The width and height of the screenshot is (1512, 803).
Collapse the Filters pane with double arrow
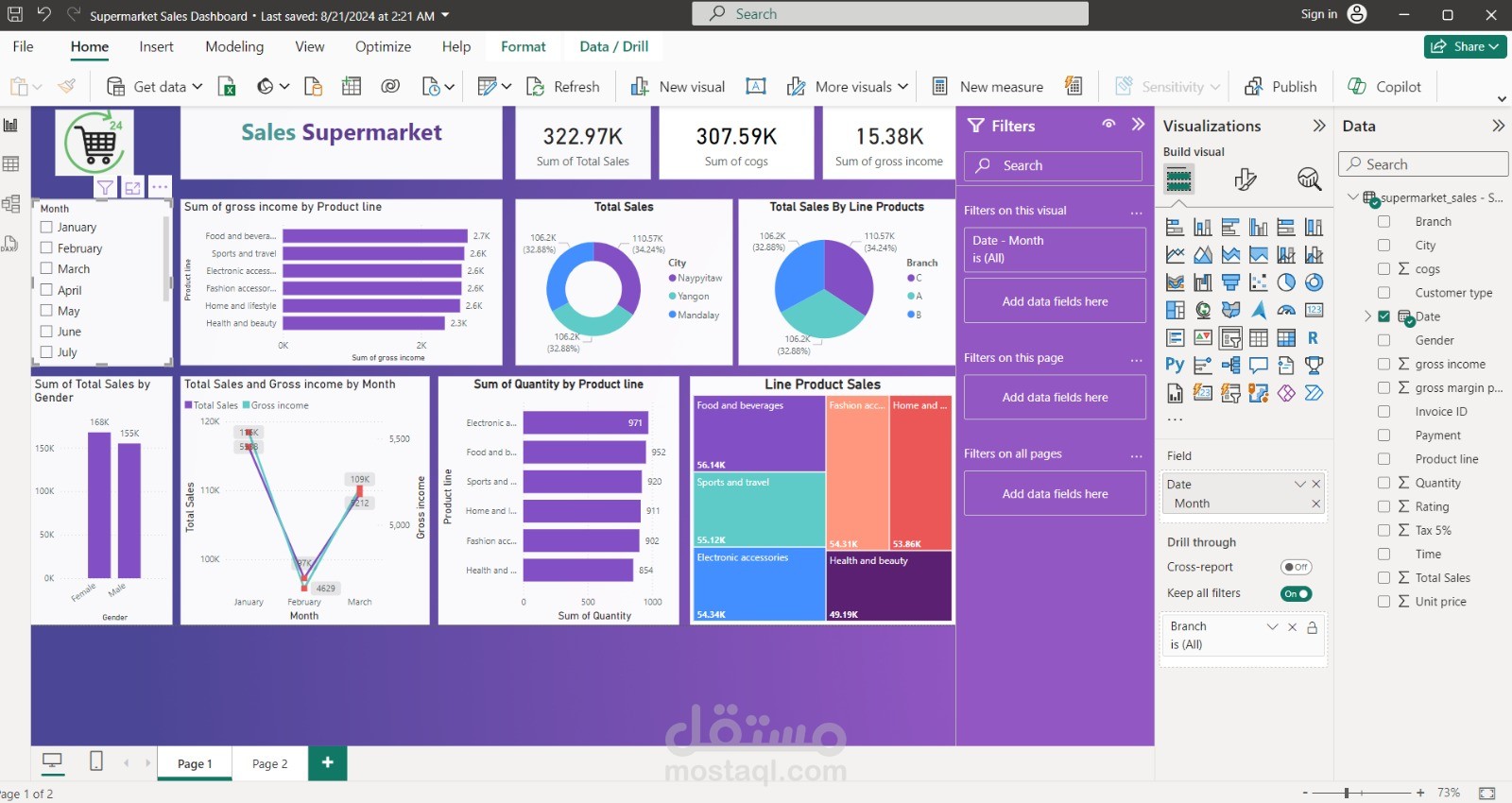(x=1138, y=125)
